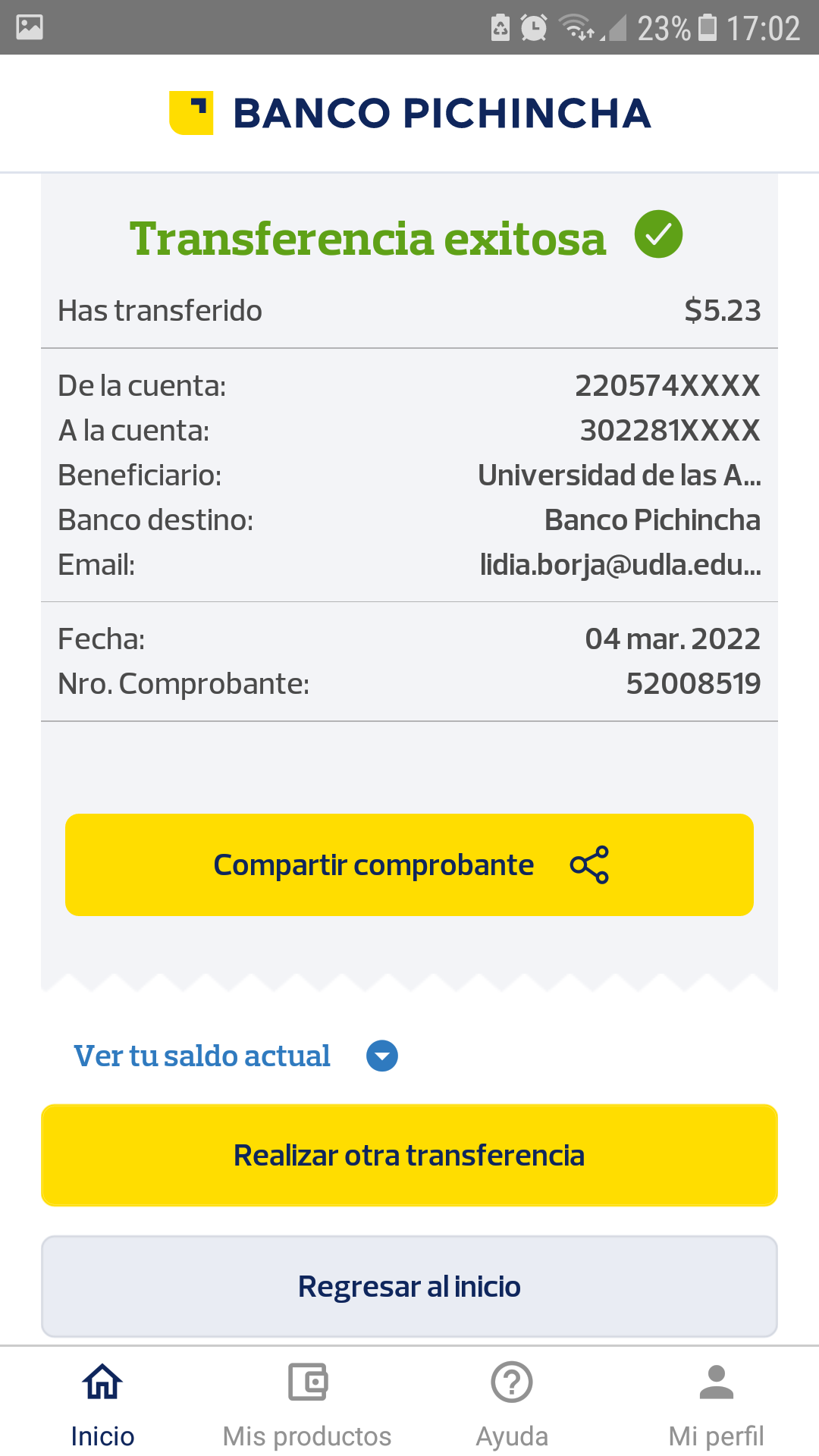Switch to the Mis productos tab
The width and height of the screenshot is (819, 1456).
pos(307,1436)
